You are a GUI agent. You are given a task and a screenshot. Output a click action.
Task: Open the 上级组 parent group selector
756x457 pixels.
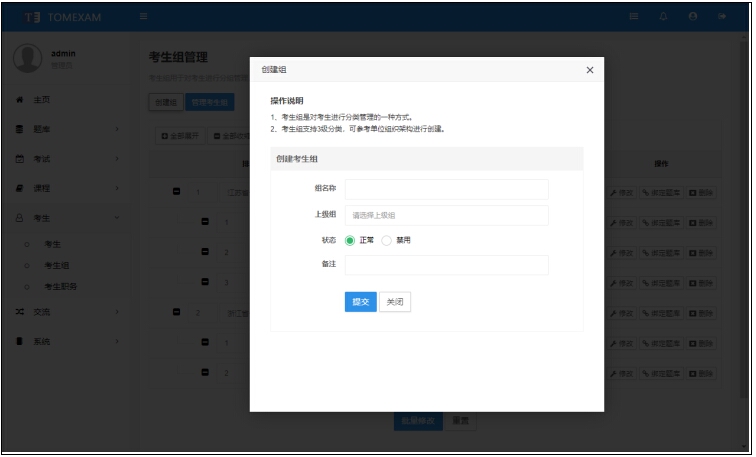(446, 215)
